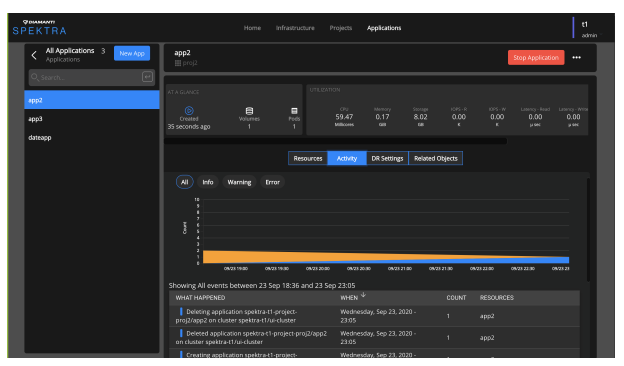Click the WHAT HAPPENED column header
The image size is (624, 366).
coord(200,298)
